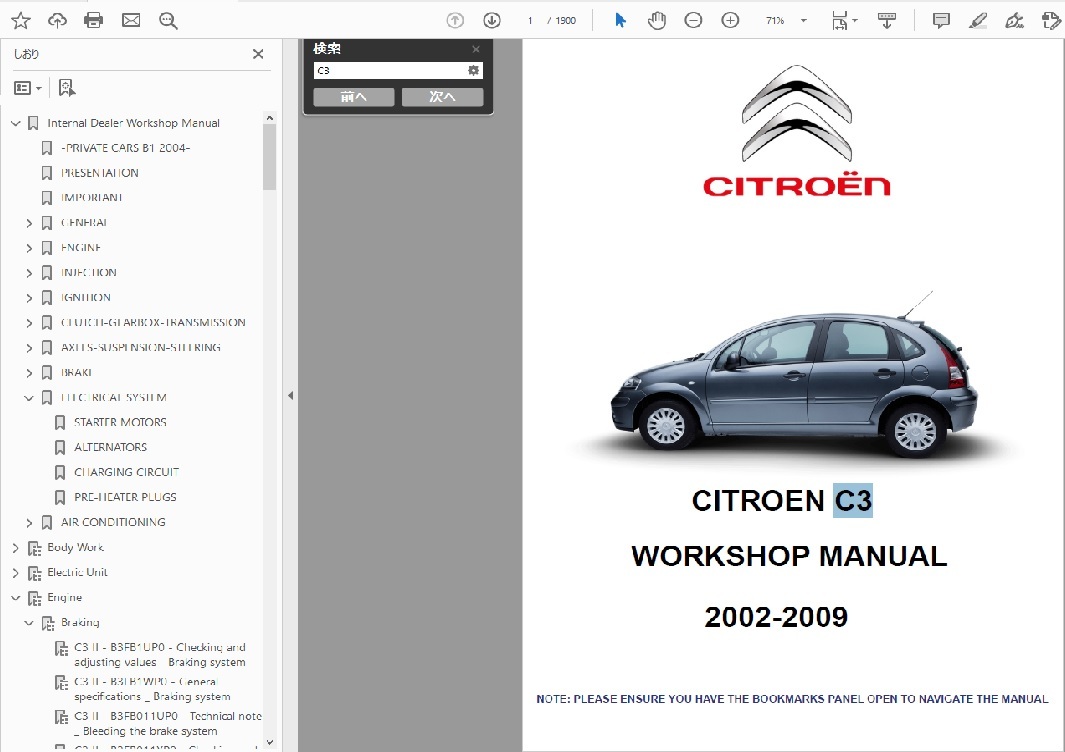Print the document with the printer icon
This screenshot has height=752, width=1065.
tap(94, 20)
